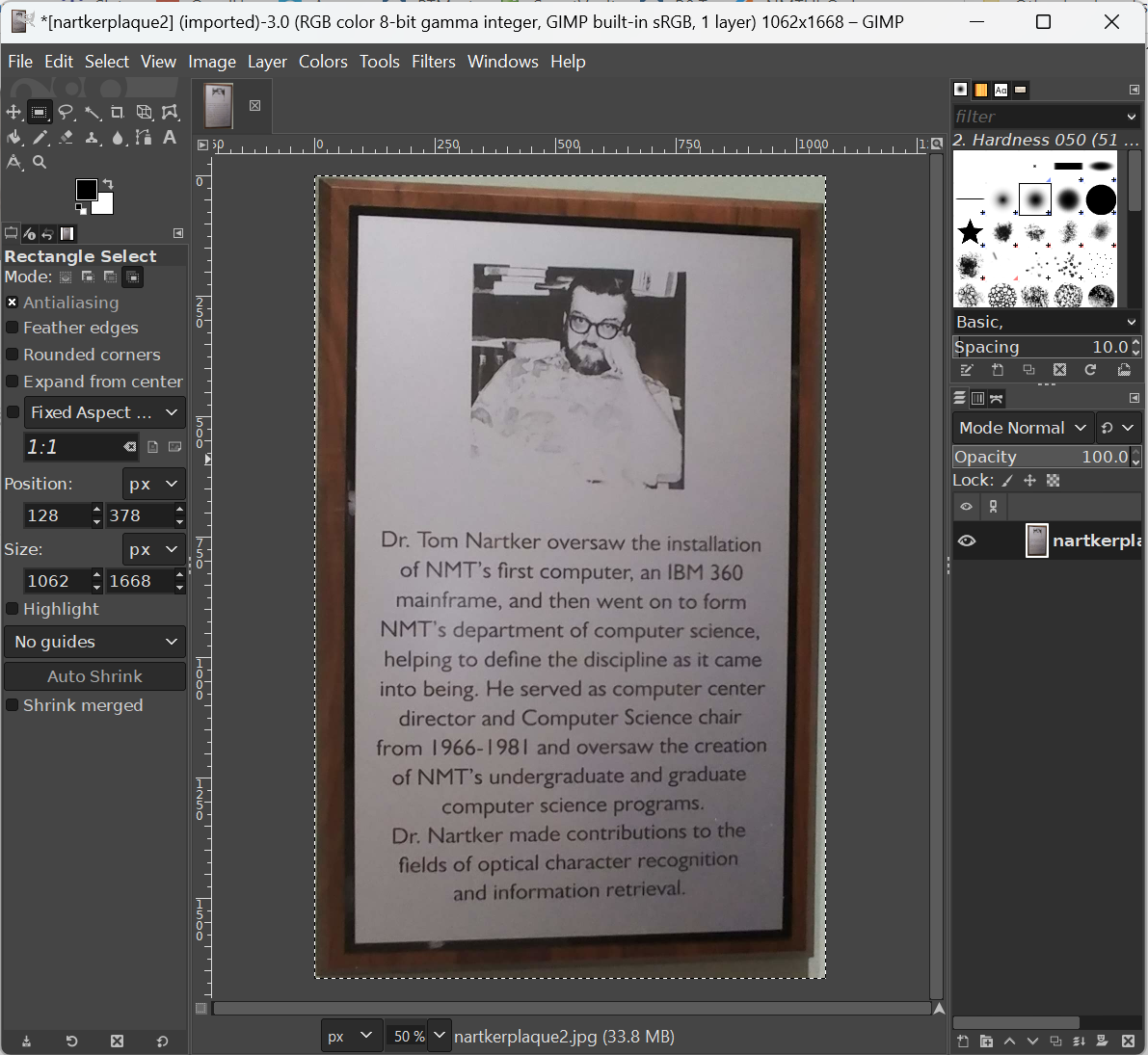Pick the Fuzzy Select magic wand tool
This screenshot has height=1055, width=1148.
tap(93, 113)
